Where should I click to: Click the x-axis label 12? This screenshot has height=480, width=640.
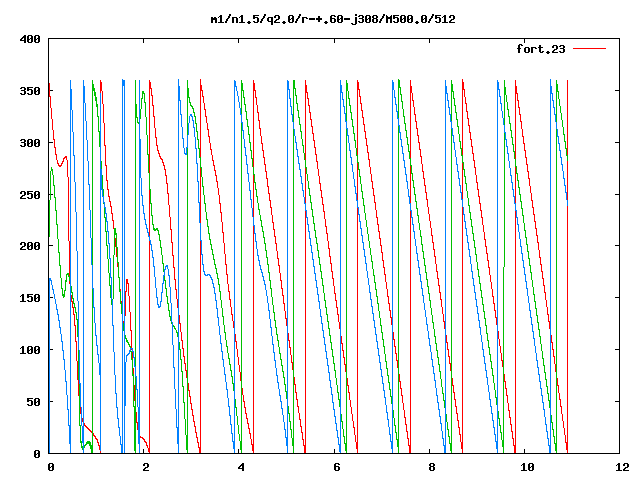[x=622, y=467]
